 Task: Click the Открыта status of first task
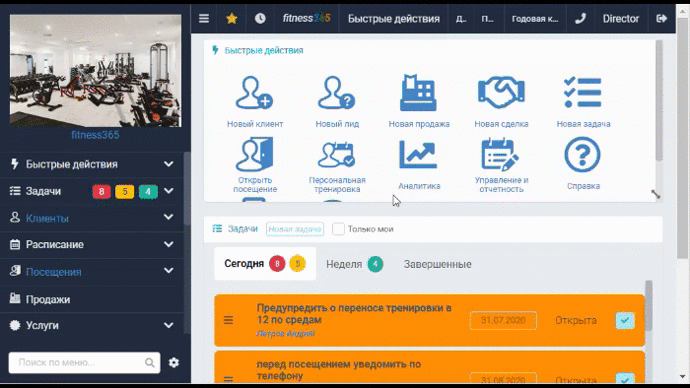(x=576, y=320)
